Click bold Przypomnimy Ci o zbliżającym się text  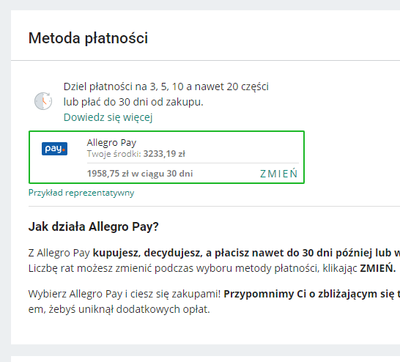pos(312,294)
